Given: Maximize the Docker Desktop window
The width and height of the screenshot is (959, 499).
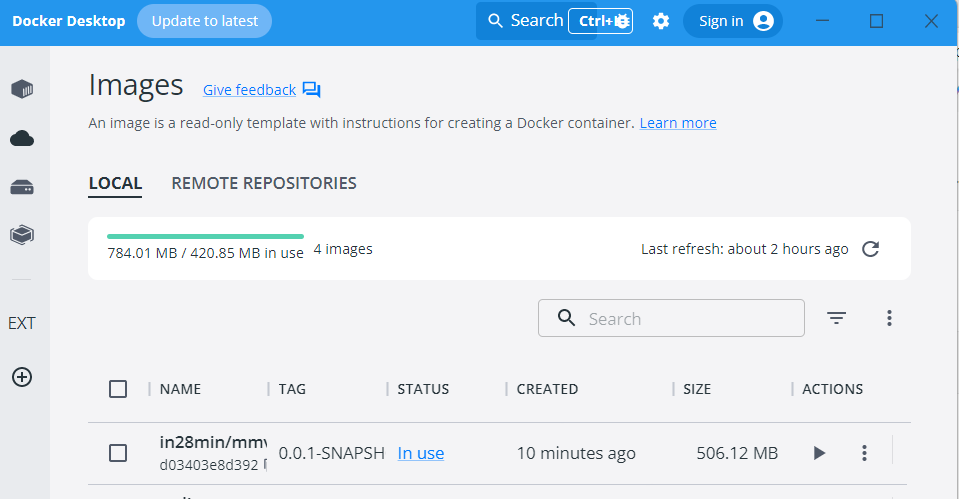Looking at the screenshot, I should pos(876,21).
